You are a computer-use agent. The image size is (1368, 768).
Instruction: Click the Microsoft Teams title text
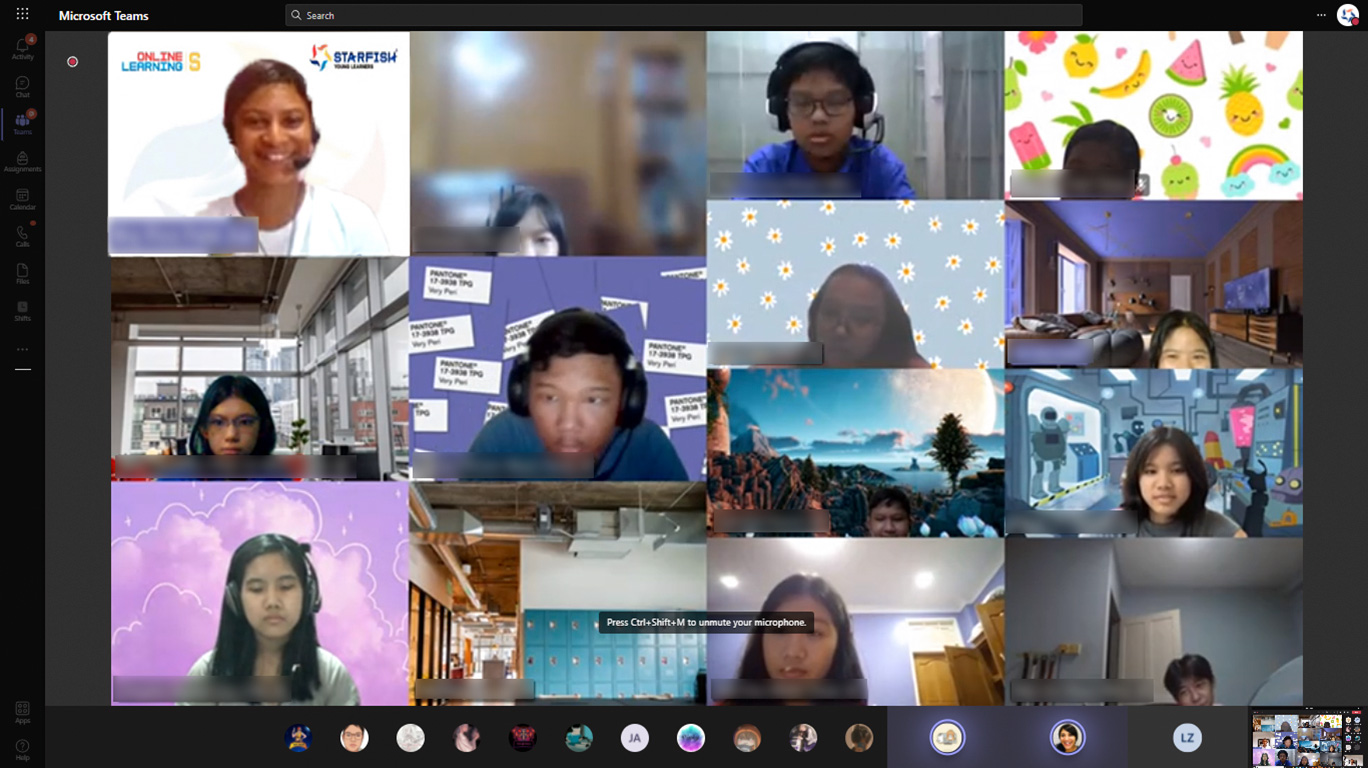[104, 16]
